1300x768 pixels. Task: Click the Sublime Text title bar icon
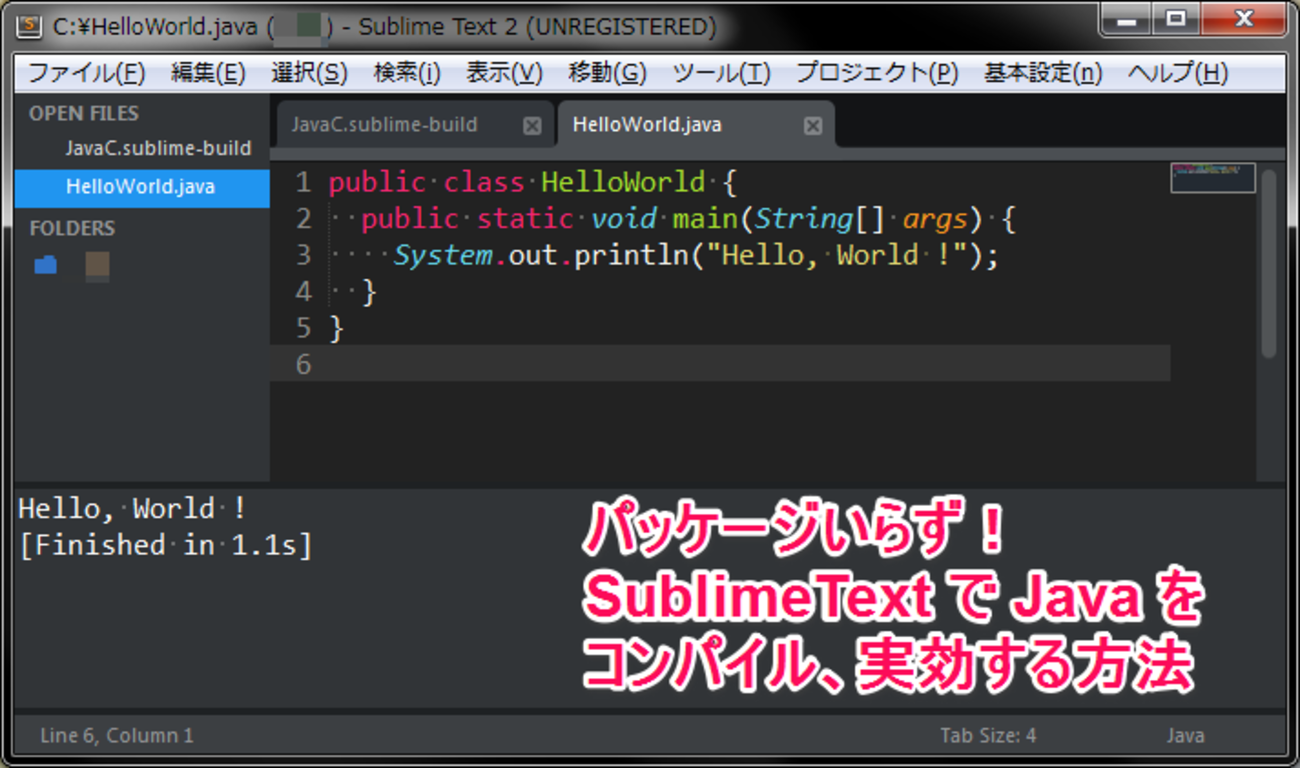(x=29, y=26)
